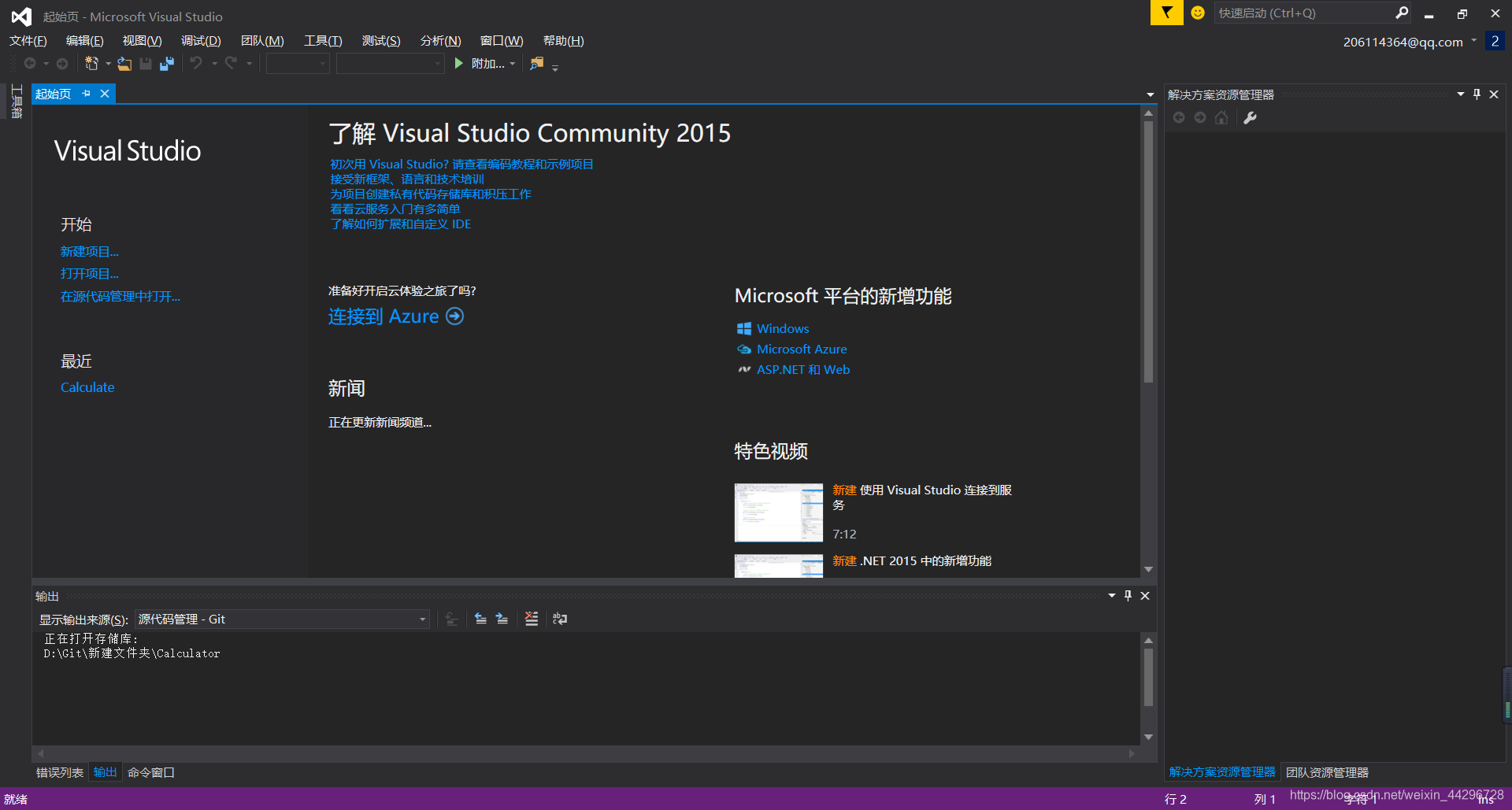The image size is (1512, 810).
Task: Click the 打开项目... link
Action: 90,273
